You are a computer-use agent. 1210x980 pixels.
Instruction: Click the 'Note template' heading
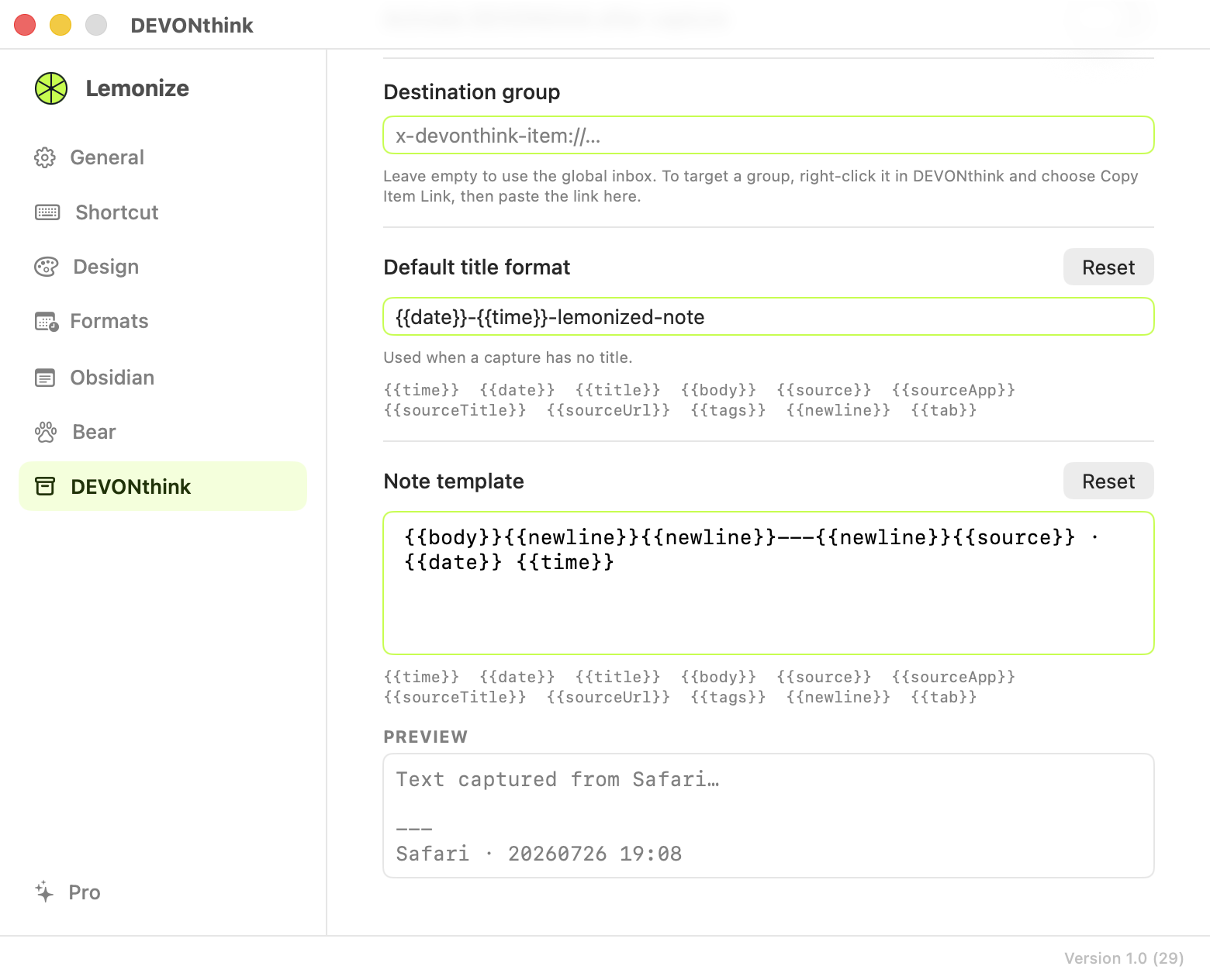[x=454, y=481]
